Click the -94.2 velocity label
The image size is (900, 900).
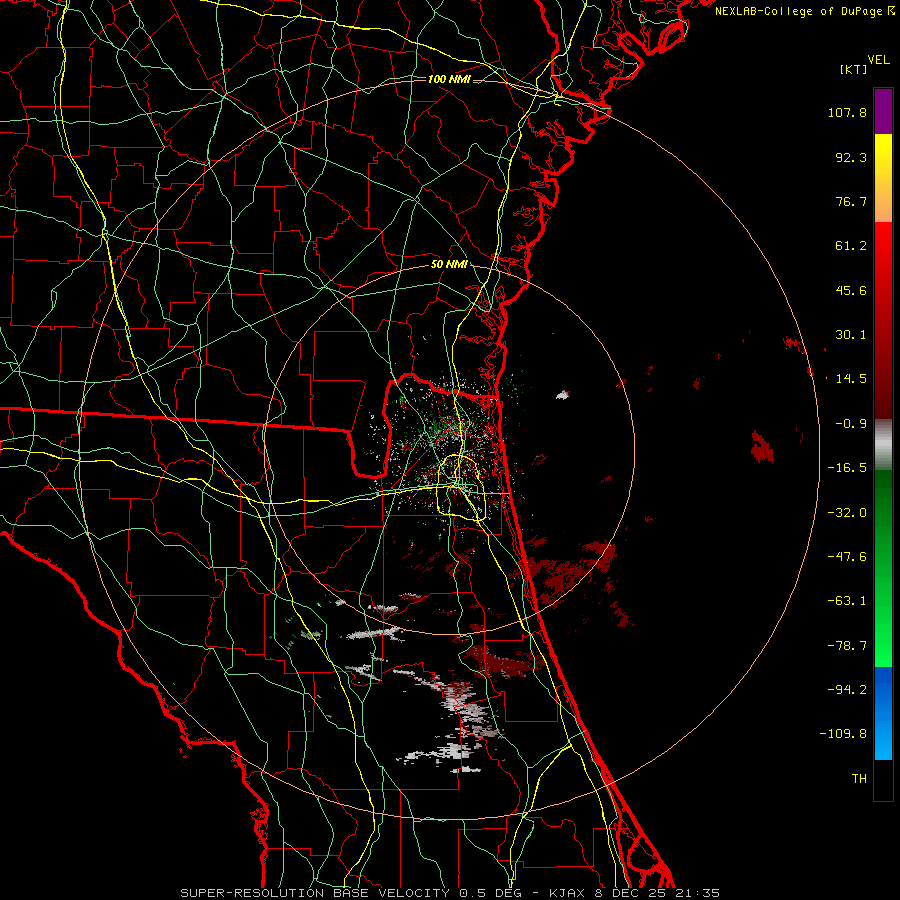coord(847,689)
